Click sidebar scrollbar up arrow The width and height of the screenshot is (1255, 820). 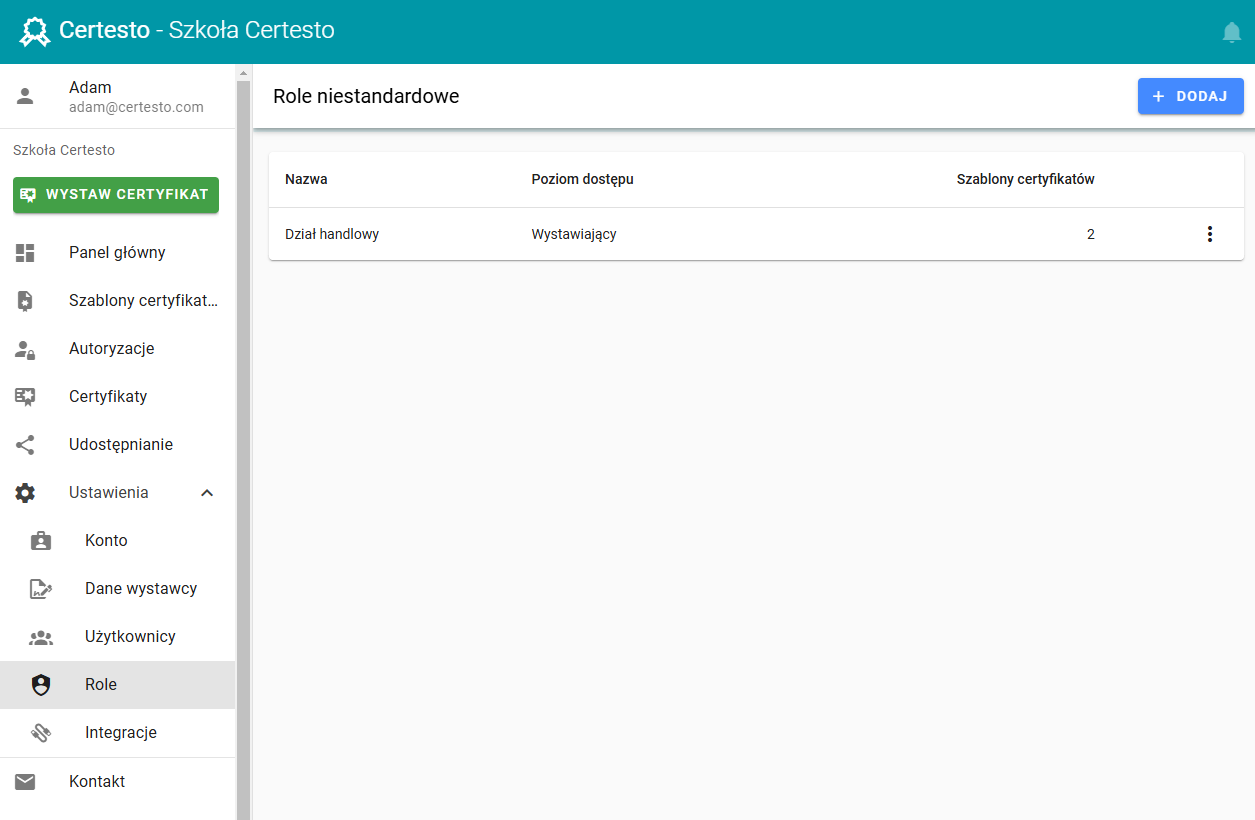tap(243, 73)
